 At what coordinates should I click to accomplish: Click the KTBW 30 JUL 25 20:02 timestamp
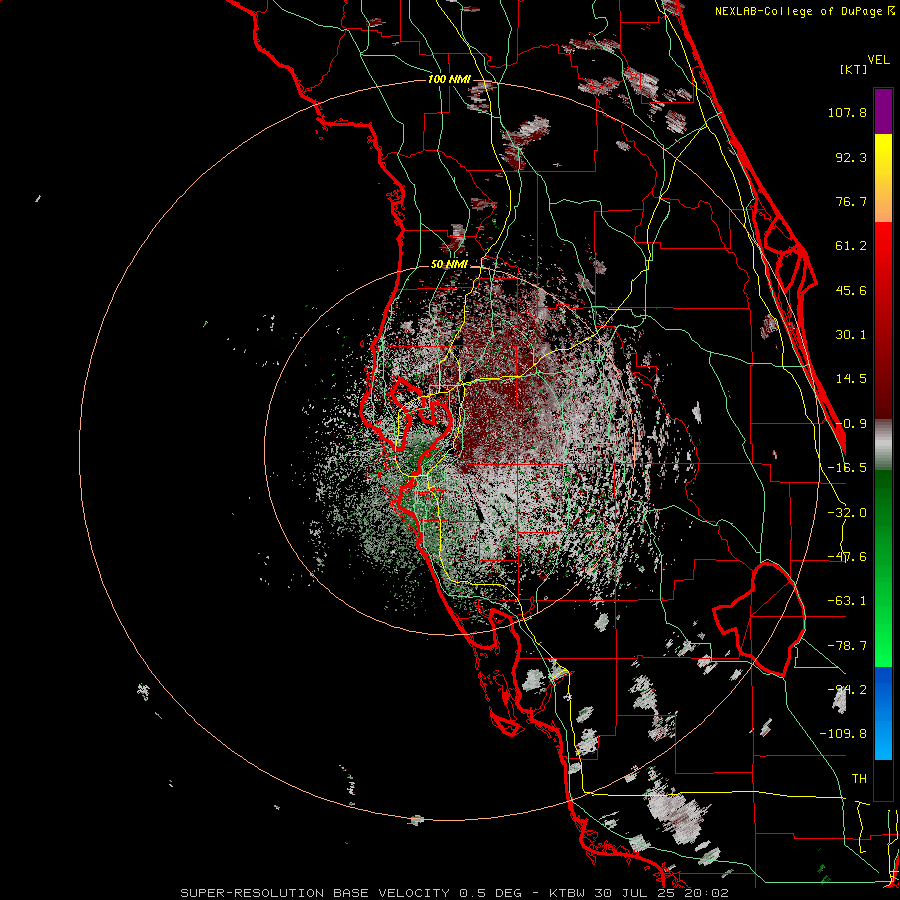click(639, 893)
